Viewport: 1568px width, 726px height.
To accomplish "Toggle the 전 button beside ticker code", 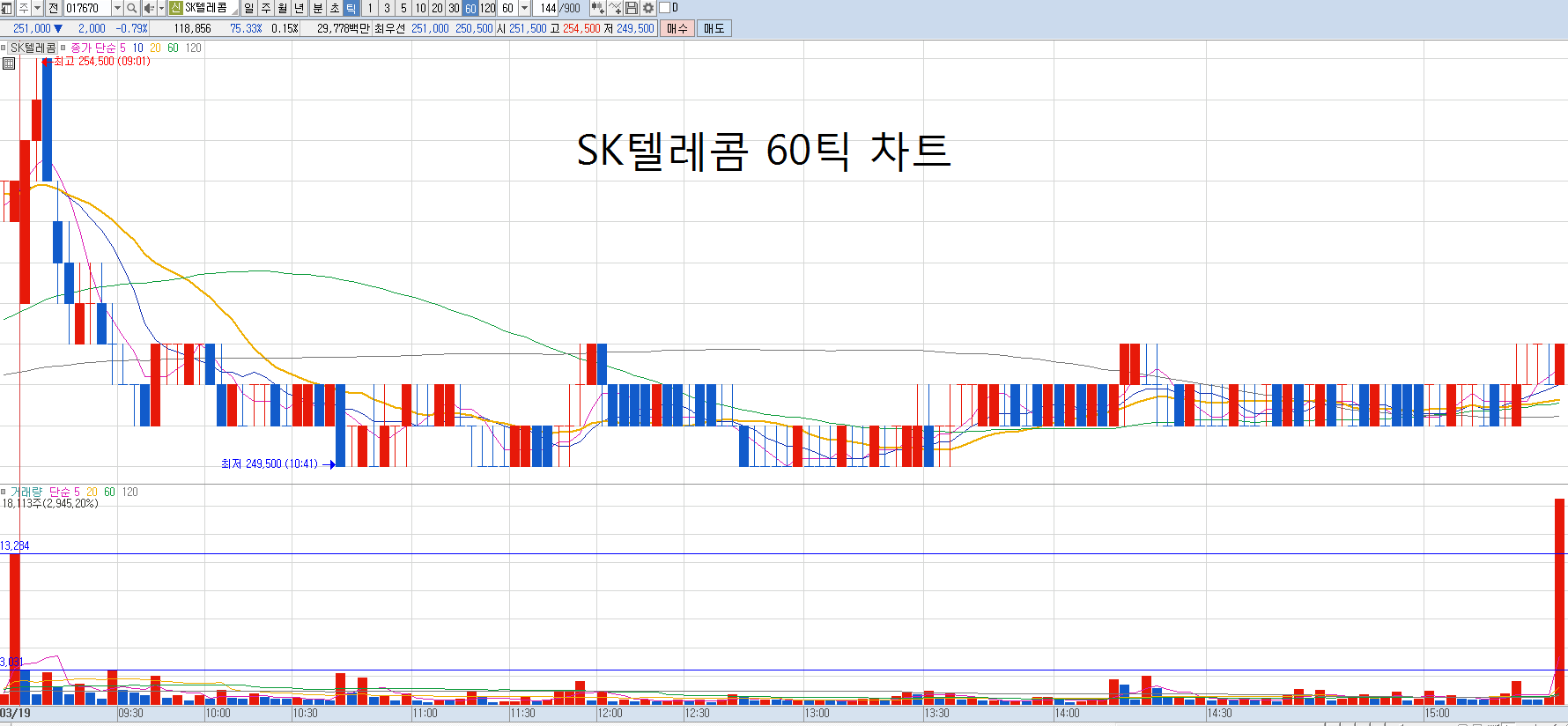I will click(x=53, y=8).
